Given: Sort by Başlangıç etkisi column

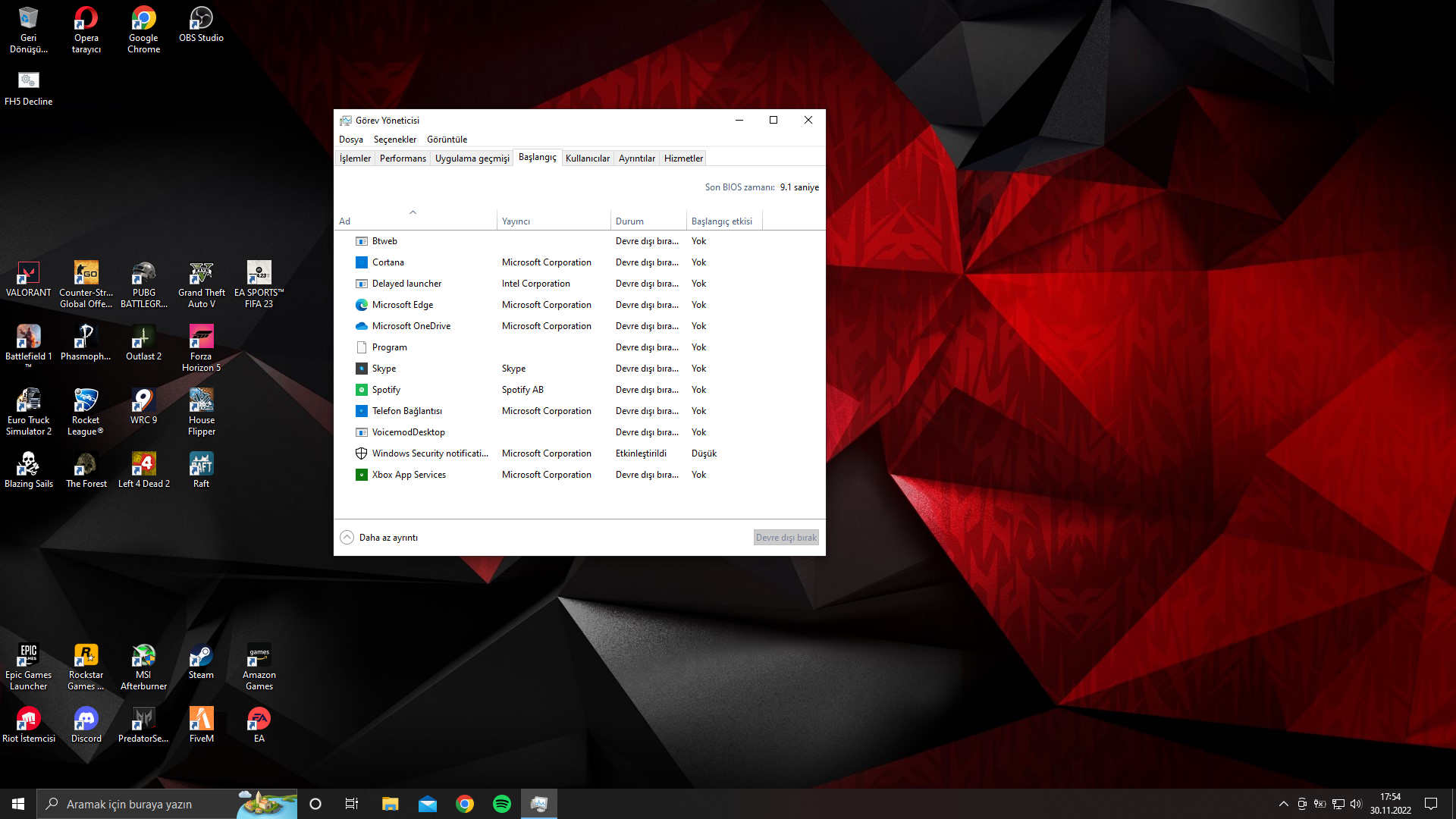Looking at the screenshot, I should 722,221.
